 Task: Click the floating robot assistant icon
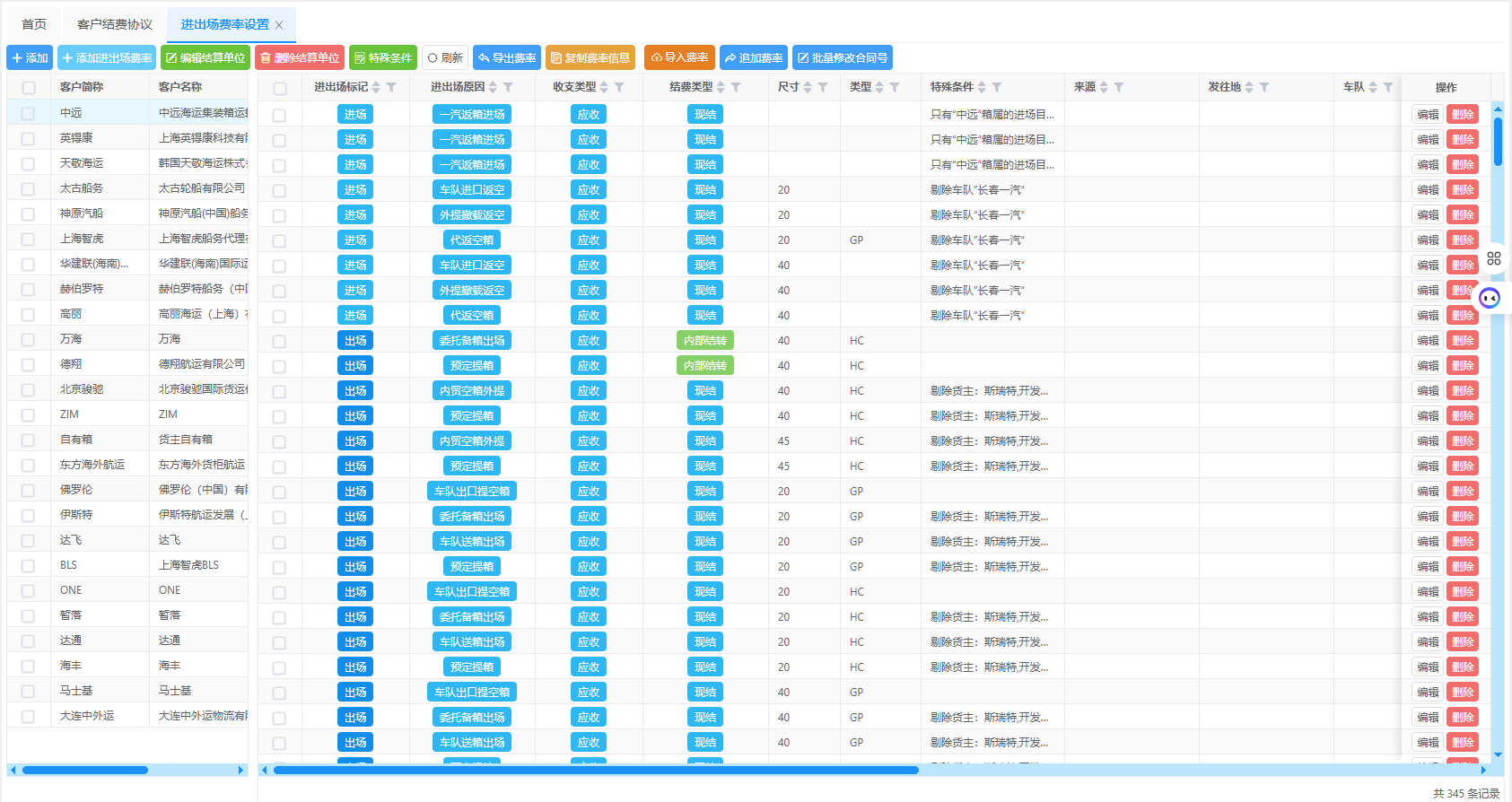coord(1490,298)
